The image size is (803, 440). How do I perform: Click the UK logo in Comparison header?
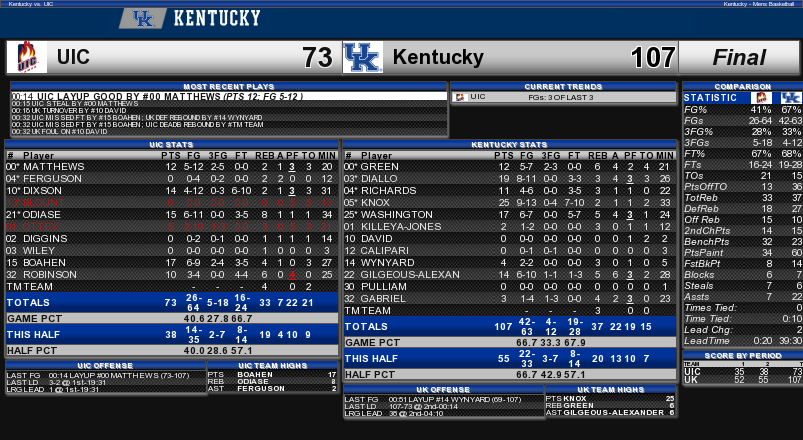[x=791, y=97]
